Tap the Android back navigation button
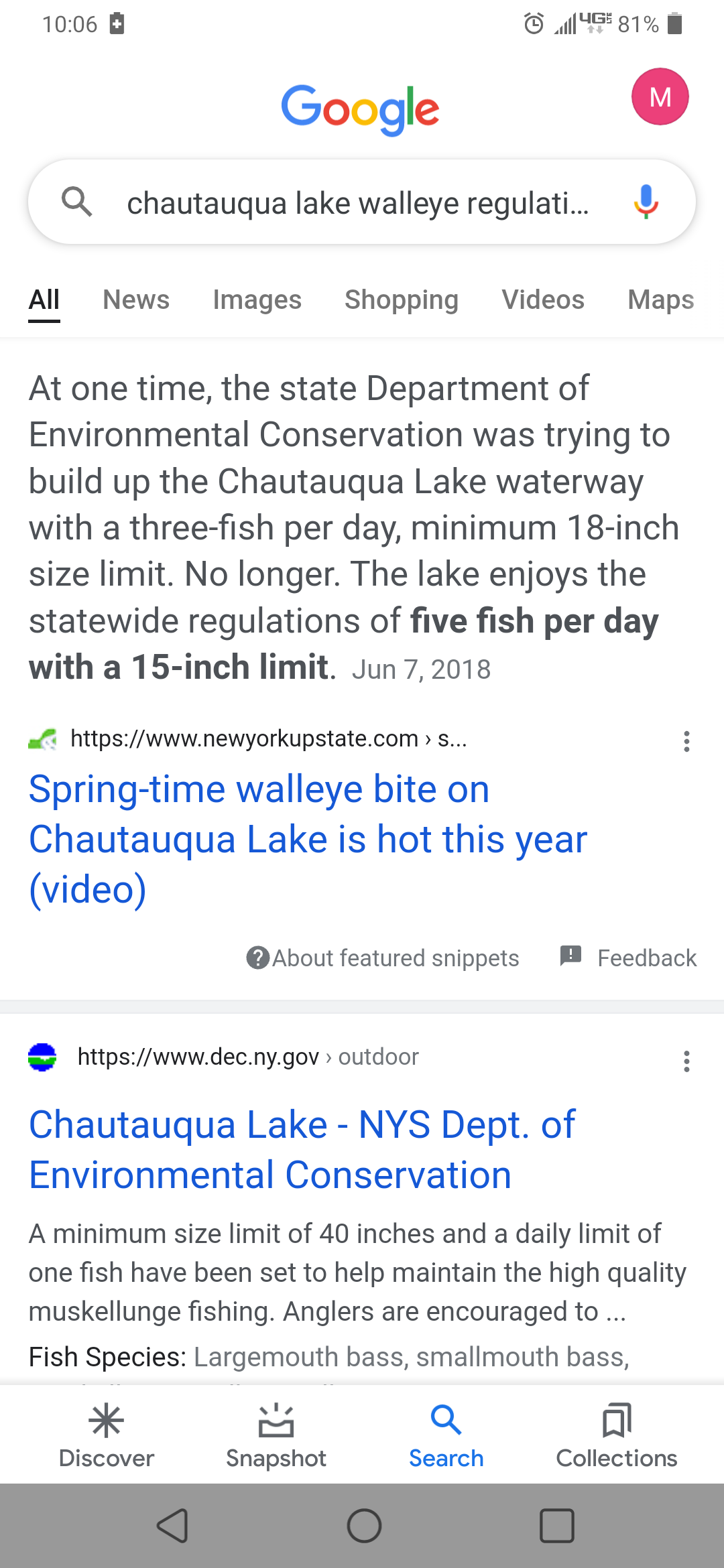Screen dimensions: 724x1568 172,1526
